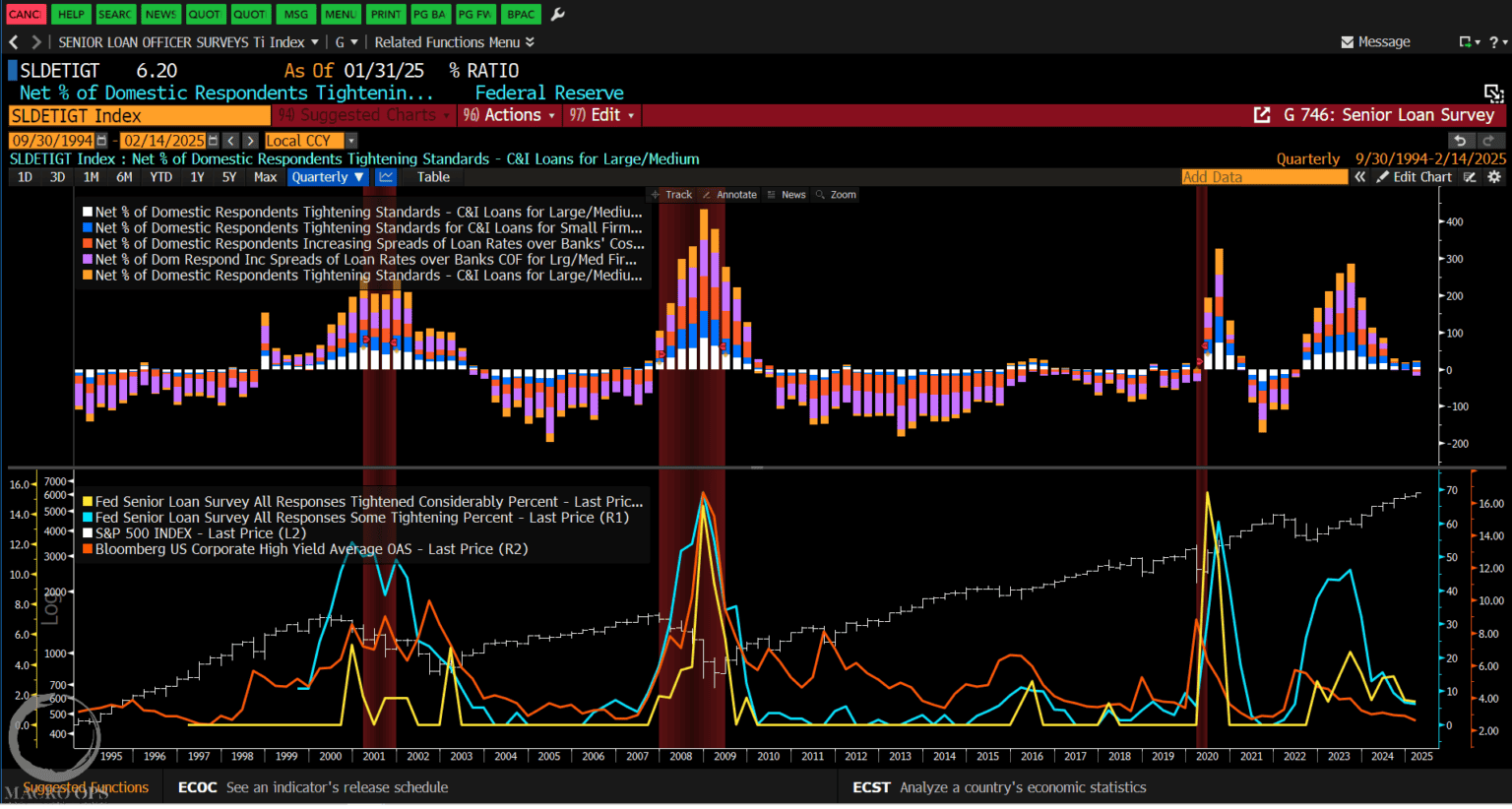
Task: Open the calendar icon beside the start date
Action: coord(102,140)
